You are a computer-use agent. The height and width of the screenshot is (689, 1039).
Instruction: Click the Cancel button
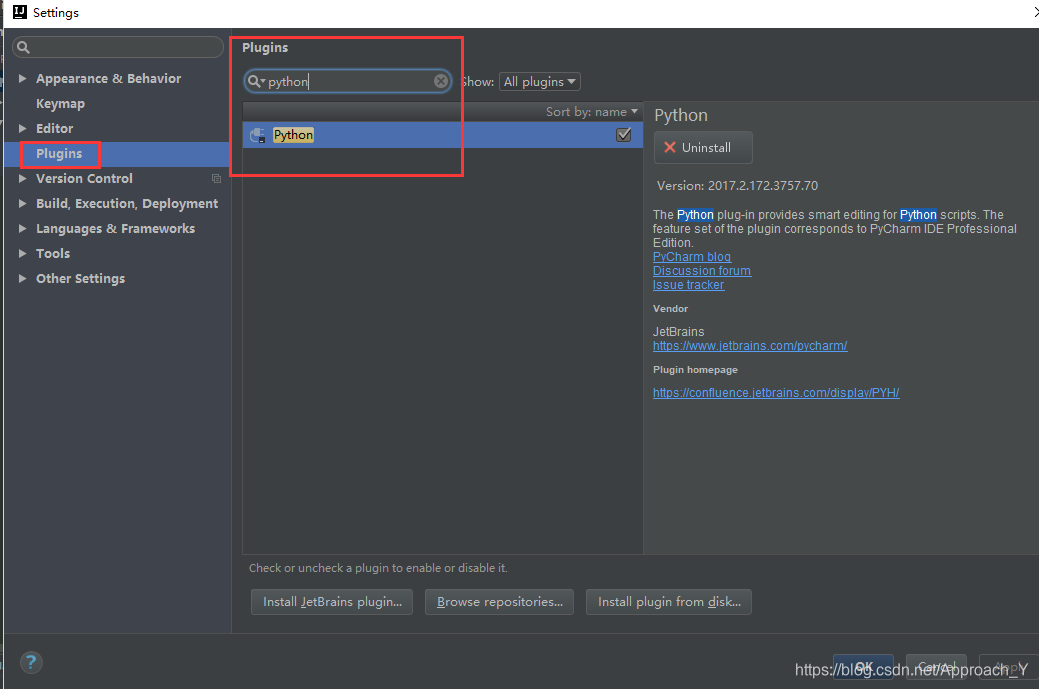(936, 666)
